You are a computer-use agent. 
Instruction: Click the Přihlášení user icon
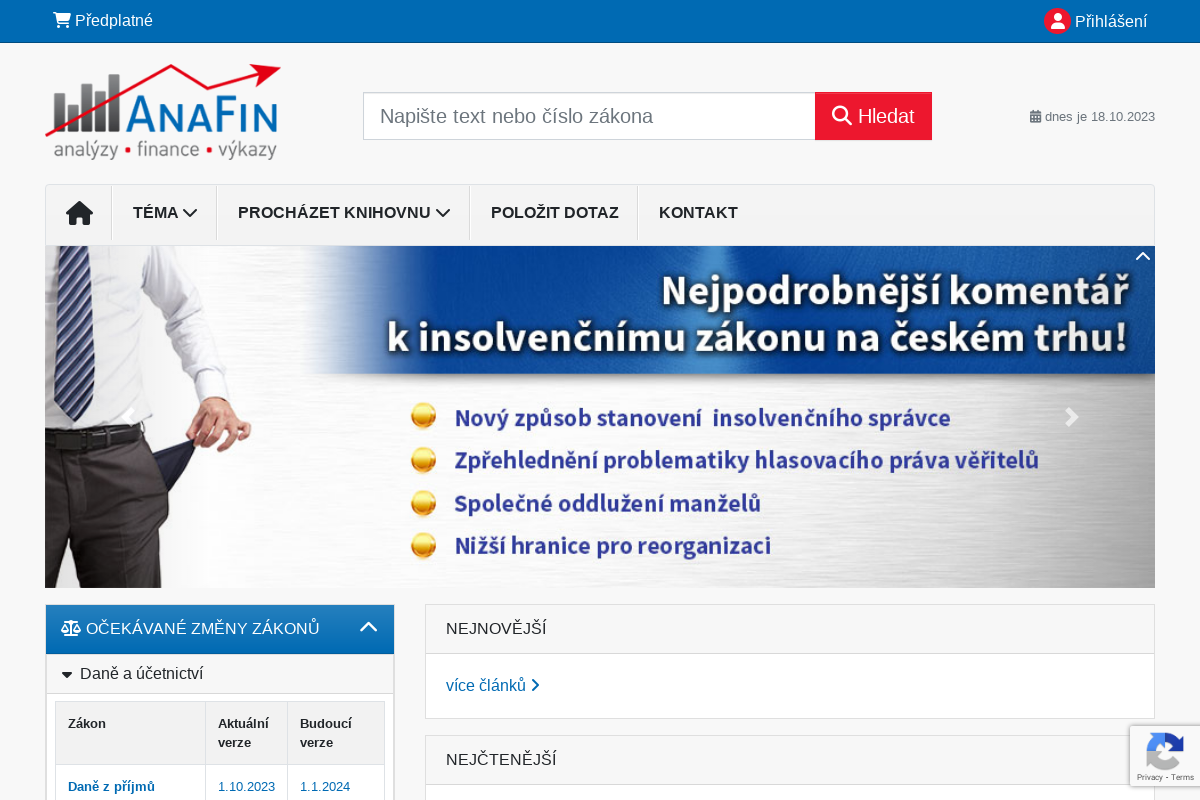pyautogui.click(x=1057, y=20)
